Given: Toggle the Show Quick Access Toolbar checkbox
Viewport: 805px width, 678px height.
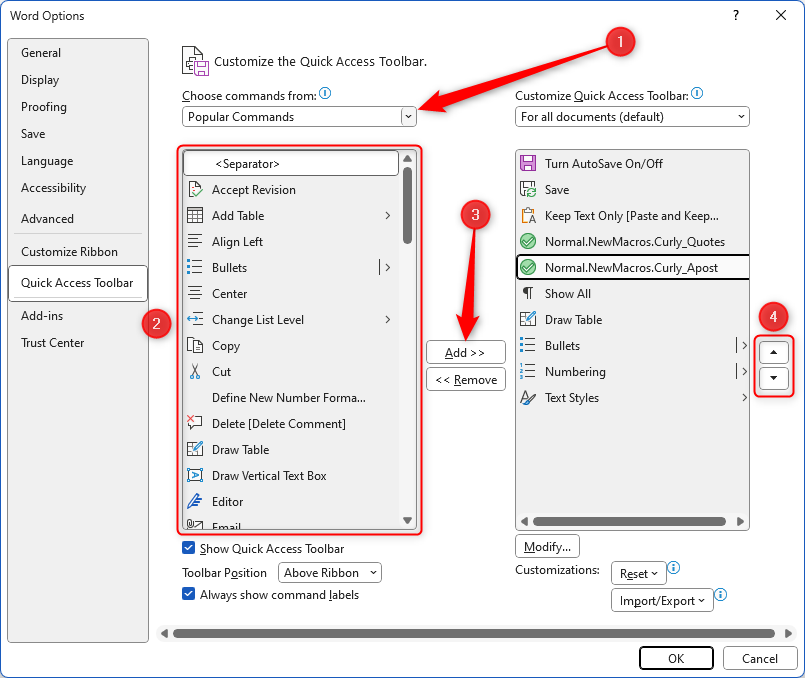Looking at the screenshot, I should click(x=188, y=548).
